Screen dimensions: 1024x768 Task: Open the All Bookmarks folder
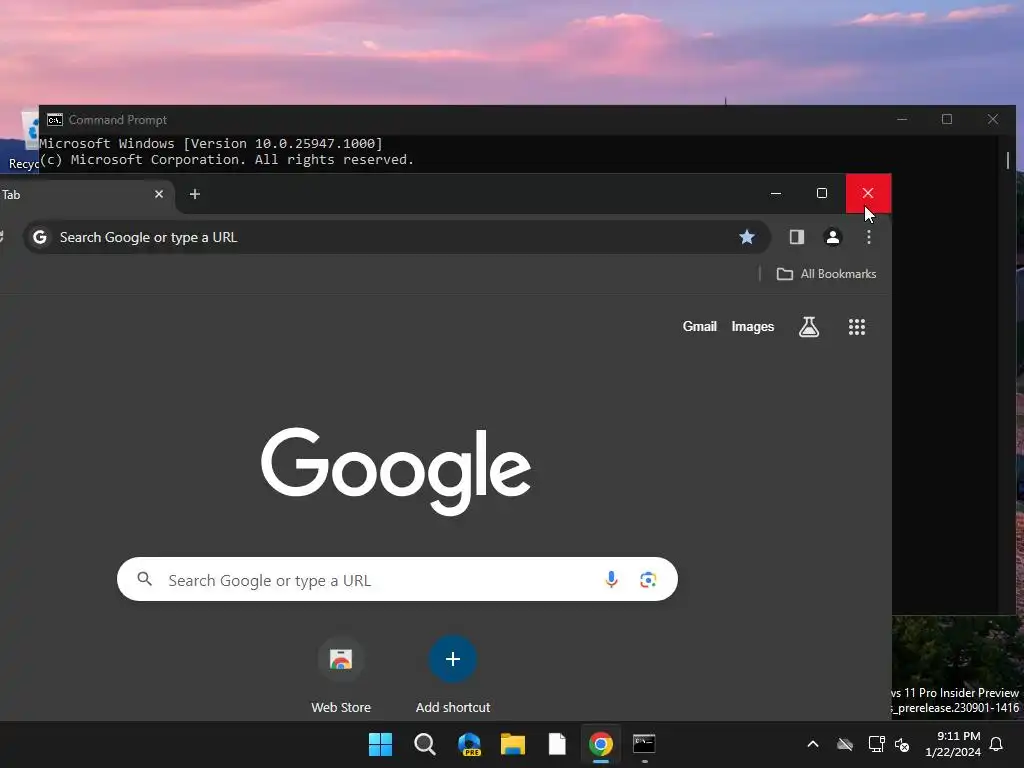(x=826, y=274)
